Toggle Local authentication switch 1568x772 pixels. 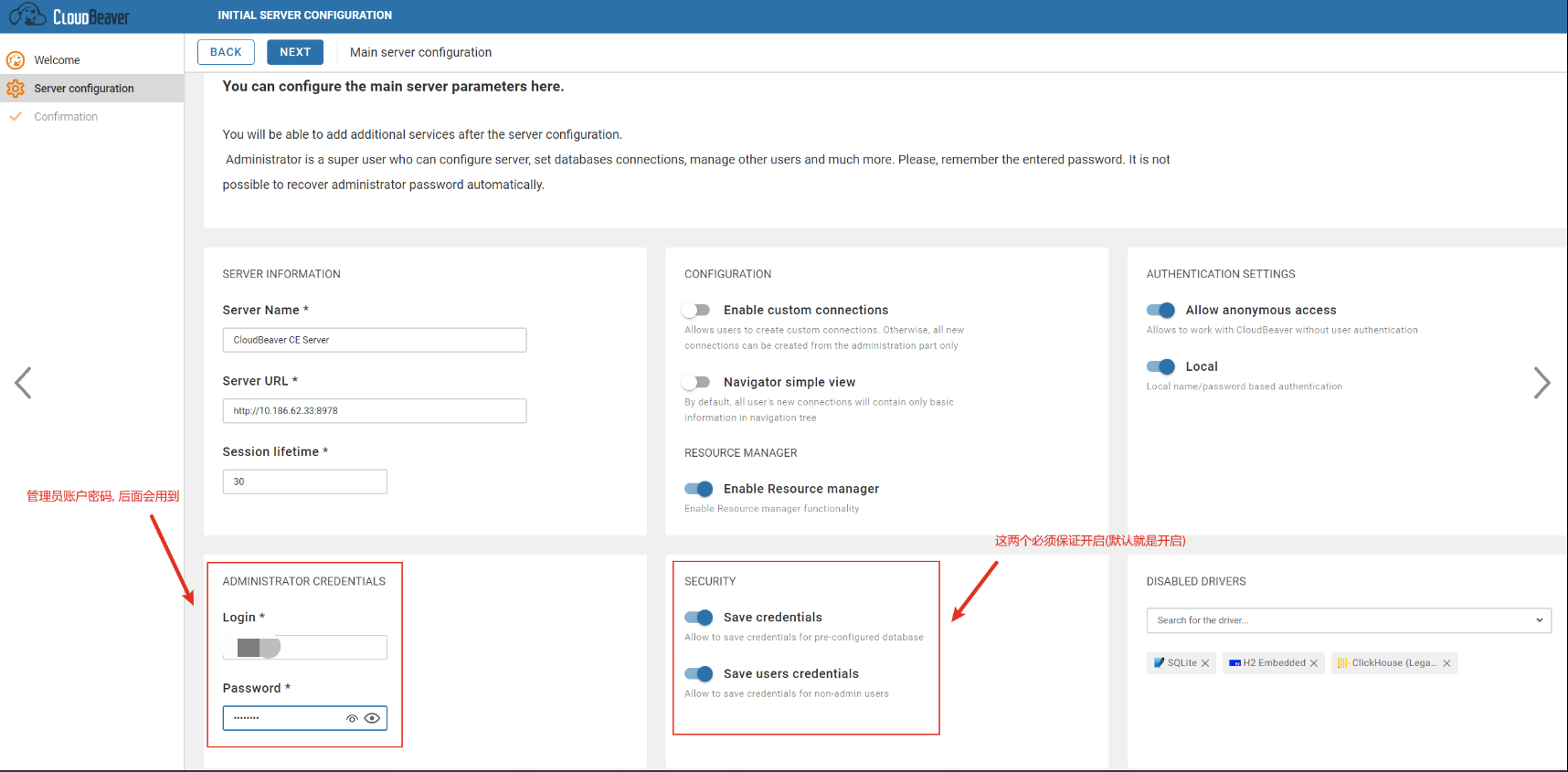click(x=1160, y=366)
